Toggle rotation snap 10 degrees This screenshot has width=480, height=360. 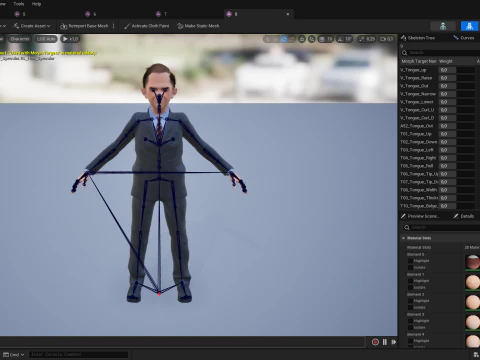coord(345,39)
